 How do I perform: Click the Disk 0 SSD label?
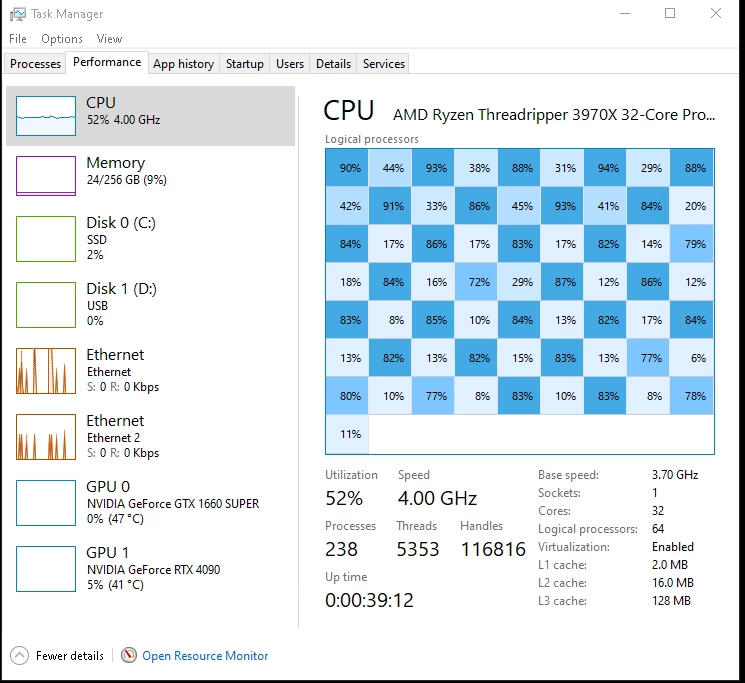(x=97, y=239)
